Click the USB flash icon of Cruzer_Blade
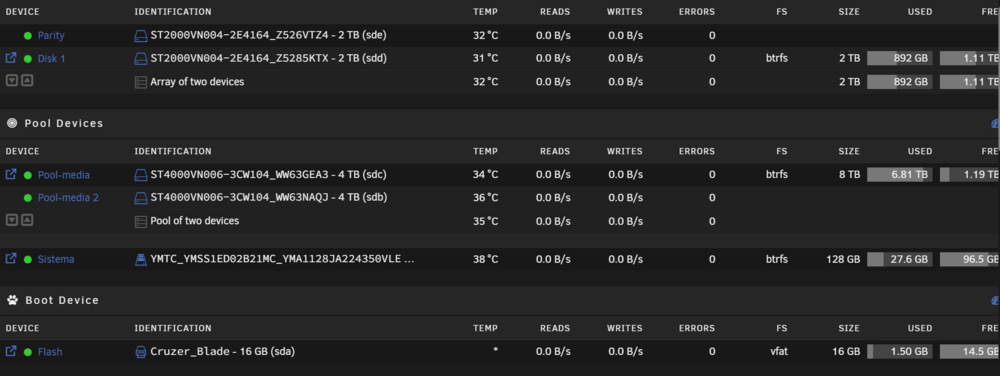The height and width of the screenshot is (376, 1000). point(140,352)
